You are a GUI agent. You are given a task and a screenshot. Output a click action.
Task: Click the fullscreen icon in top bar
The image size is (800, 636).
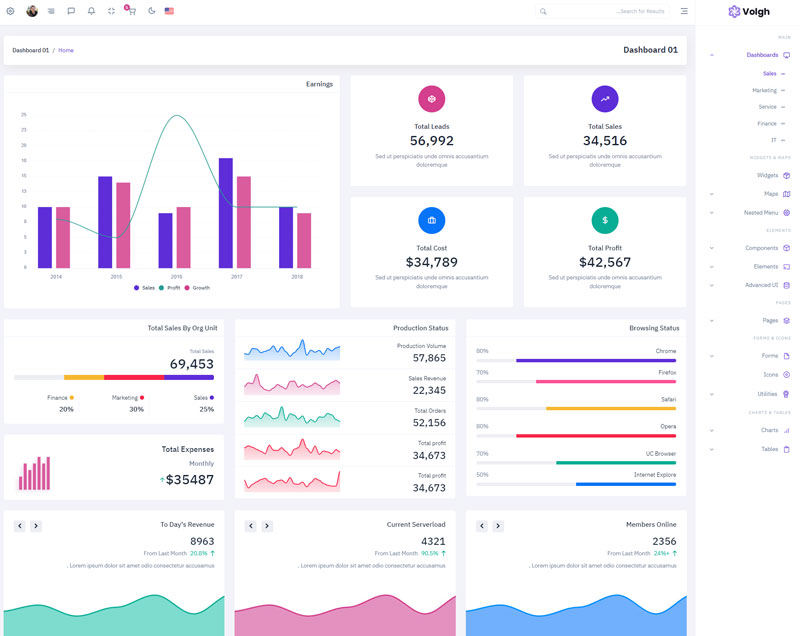(111, 11)
